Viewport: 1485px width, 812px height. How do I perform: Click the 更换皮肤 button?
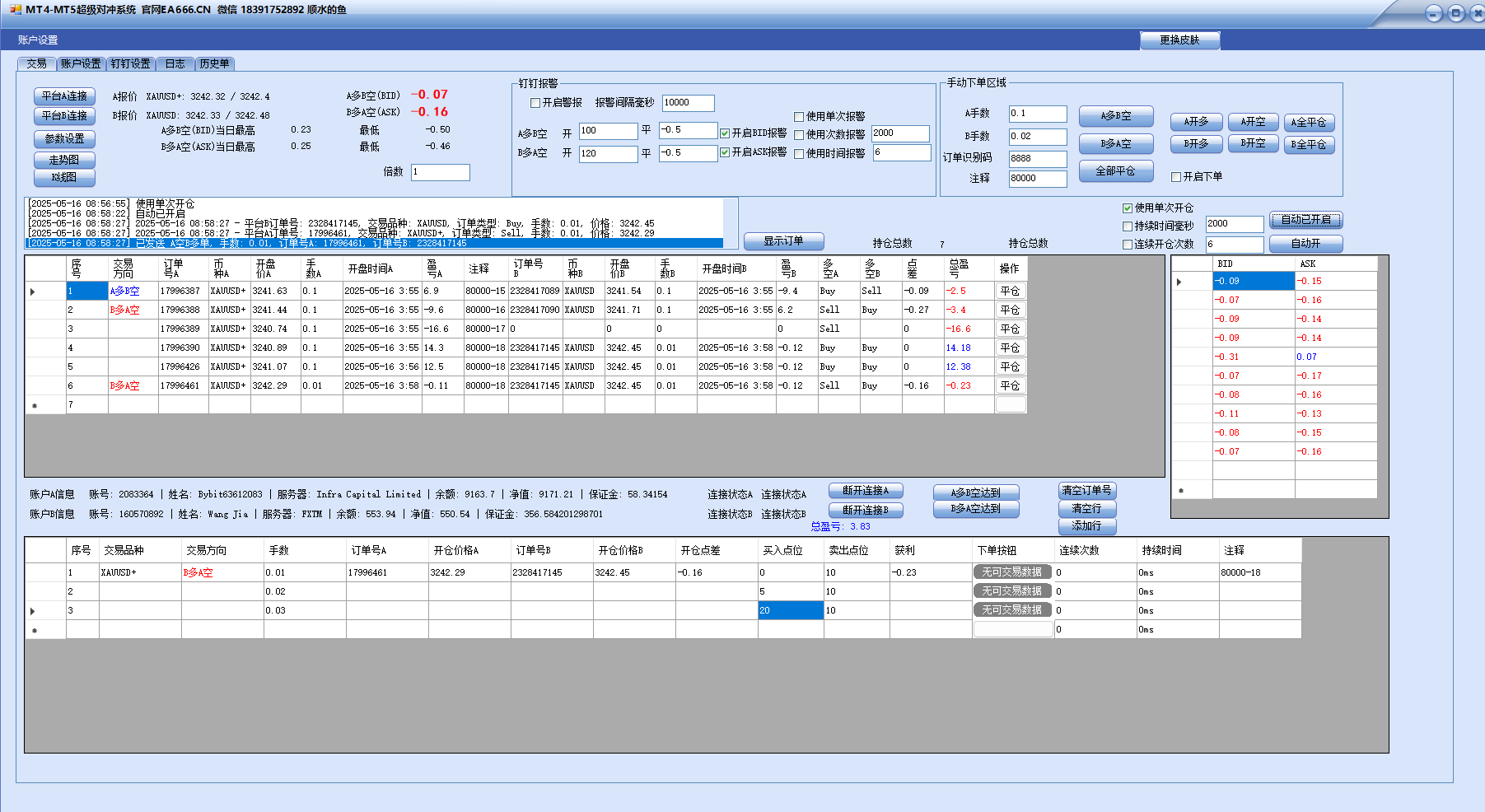point(1179,40)
